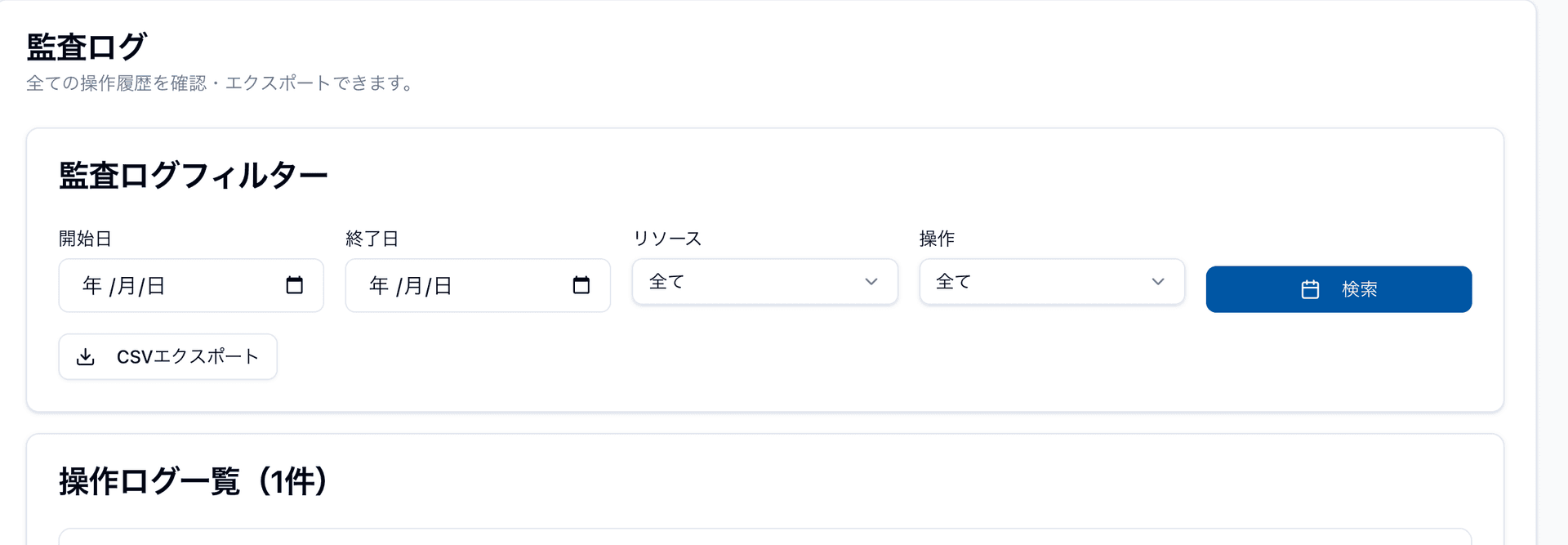Select the 月 segment in 開始日 field
This screenshot has height=545, width=1568.
tap(127, 286)
